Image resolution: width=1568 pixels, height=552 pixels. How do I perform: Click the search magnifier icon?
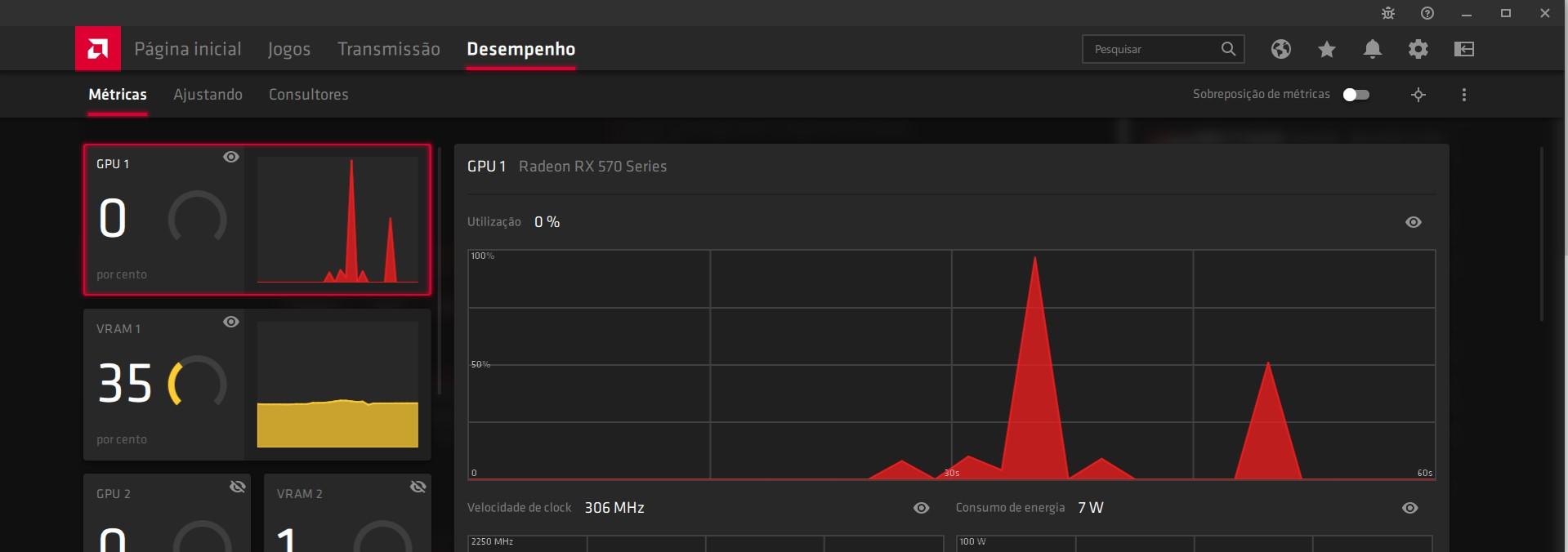tap(1228, 49)
